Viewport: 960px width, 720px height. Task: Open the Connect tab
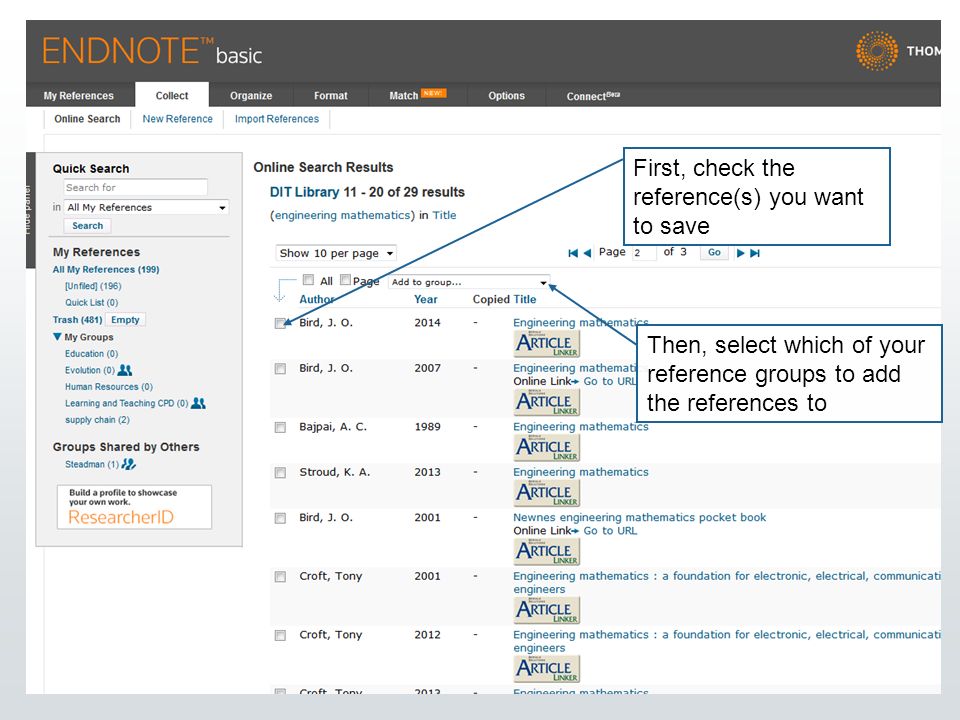[593, 96]
